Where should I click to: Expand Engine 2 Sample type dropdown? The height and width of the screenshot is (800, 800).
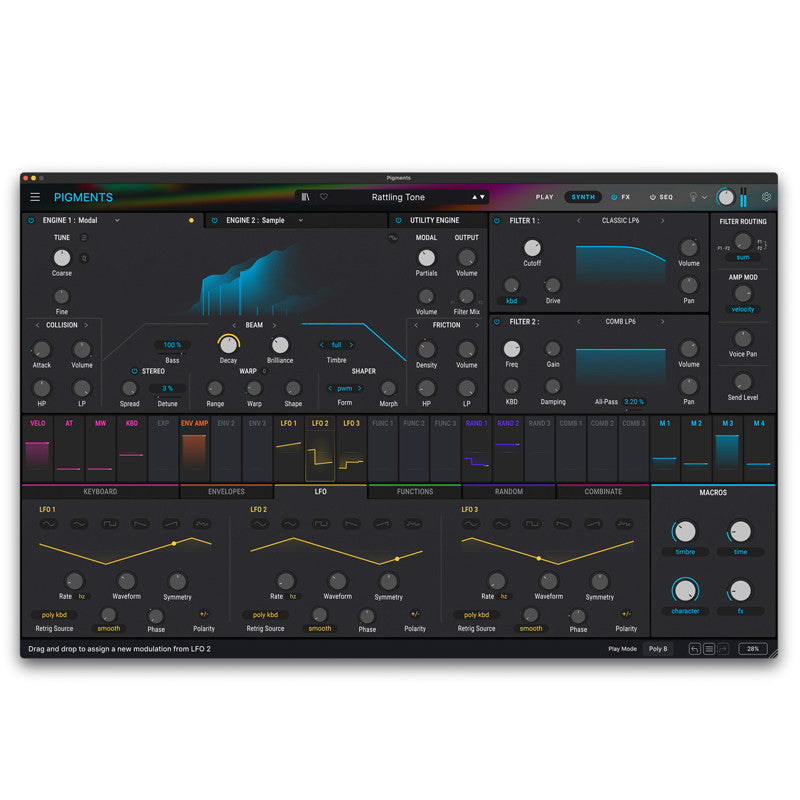[x=301, y=220]
